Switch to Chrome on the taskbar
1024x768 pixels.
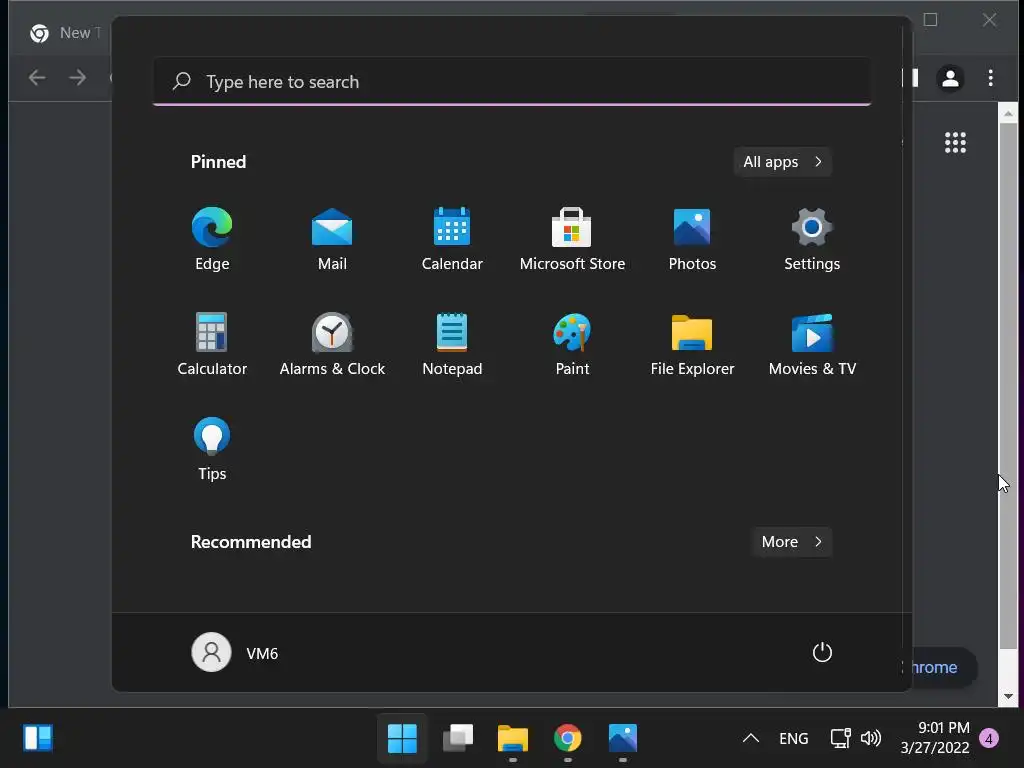coord(568,739)
